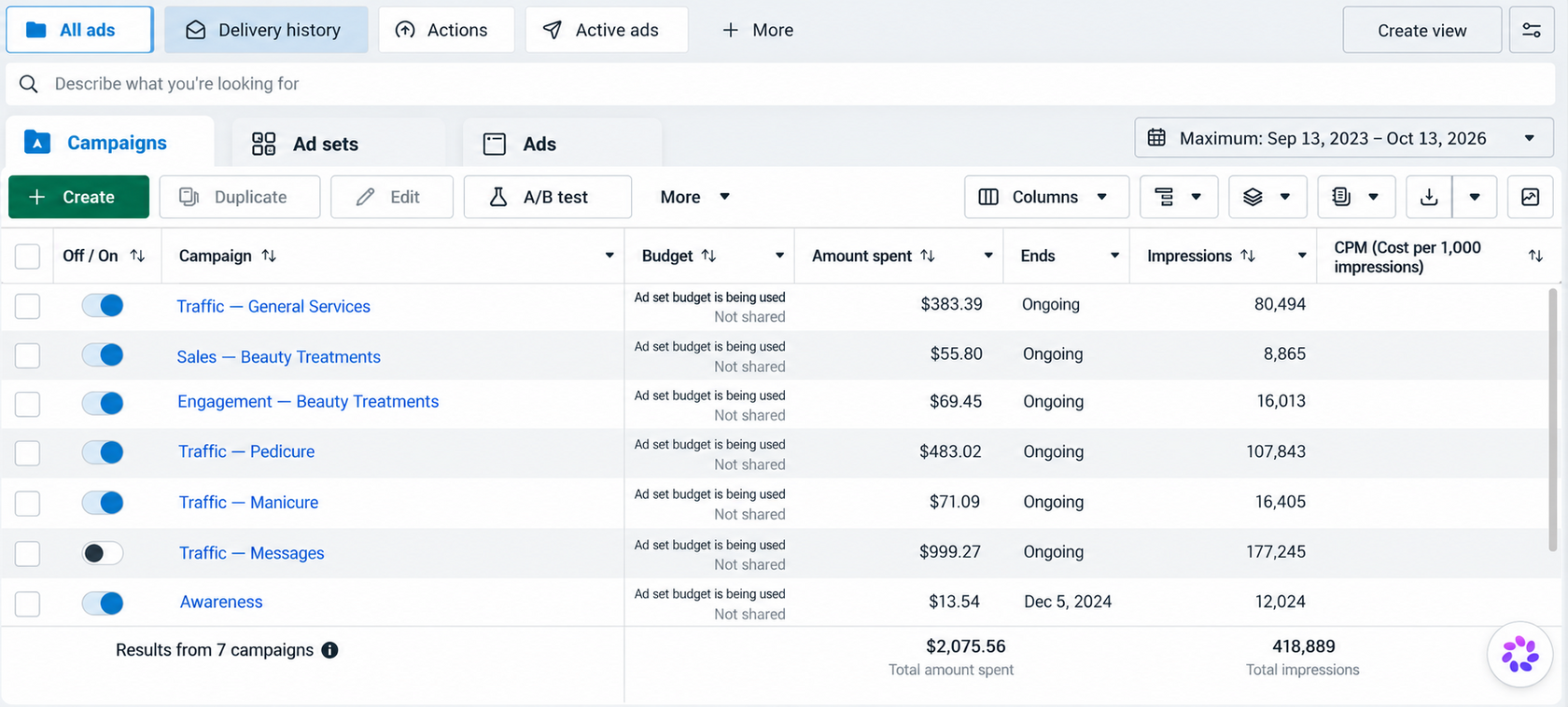Open the breakdown icon dropdown
Screen dimensions: 1568x707
(x=1178, y=197)
